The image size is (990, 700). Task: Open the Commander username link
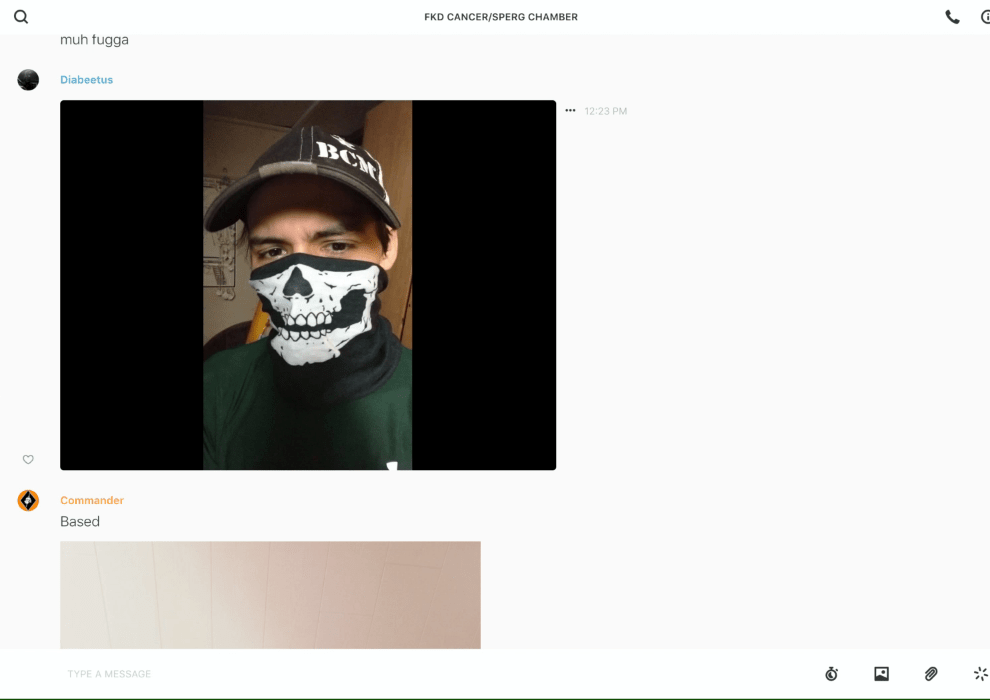92,500
